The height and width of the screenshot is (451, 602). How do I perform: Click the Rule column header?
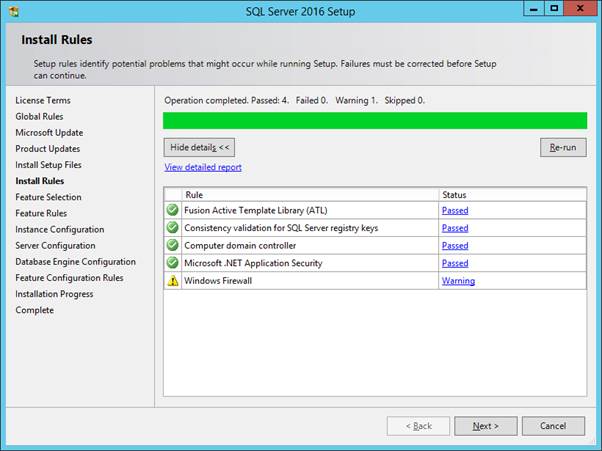pos(310,195)
